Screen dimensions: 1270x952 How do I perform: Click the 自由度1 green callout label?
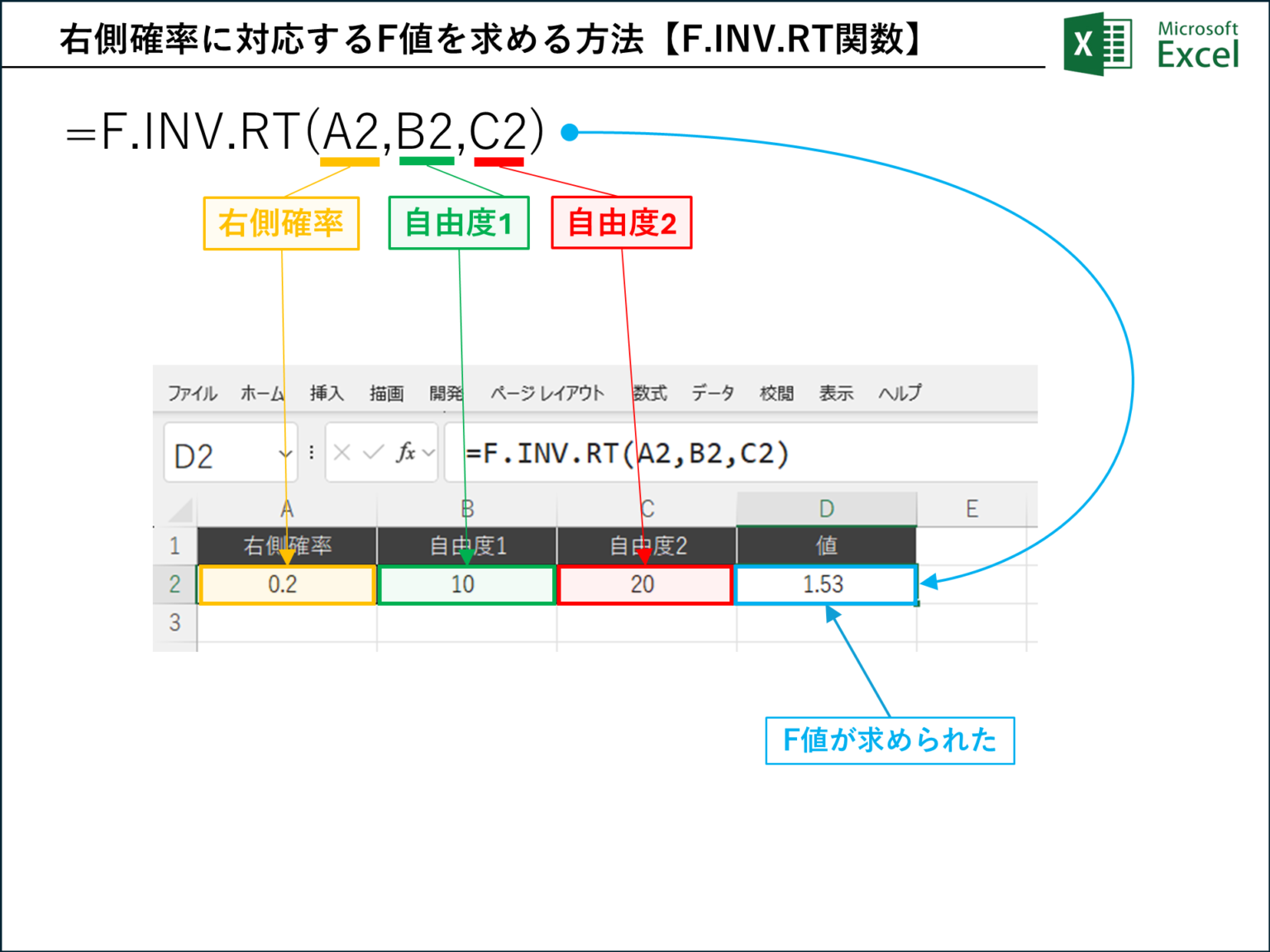pyautogui.click(x=458, y=221)
